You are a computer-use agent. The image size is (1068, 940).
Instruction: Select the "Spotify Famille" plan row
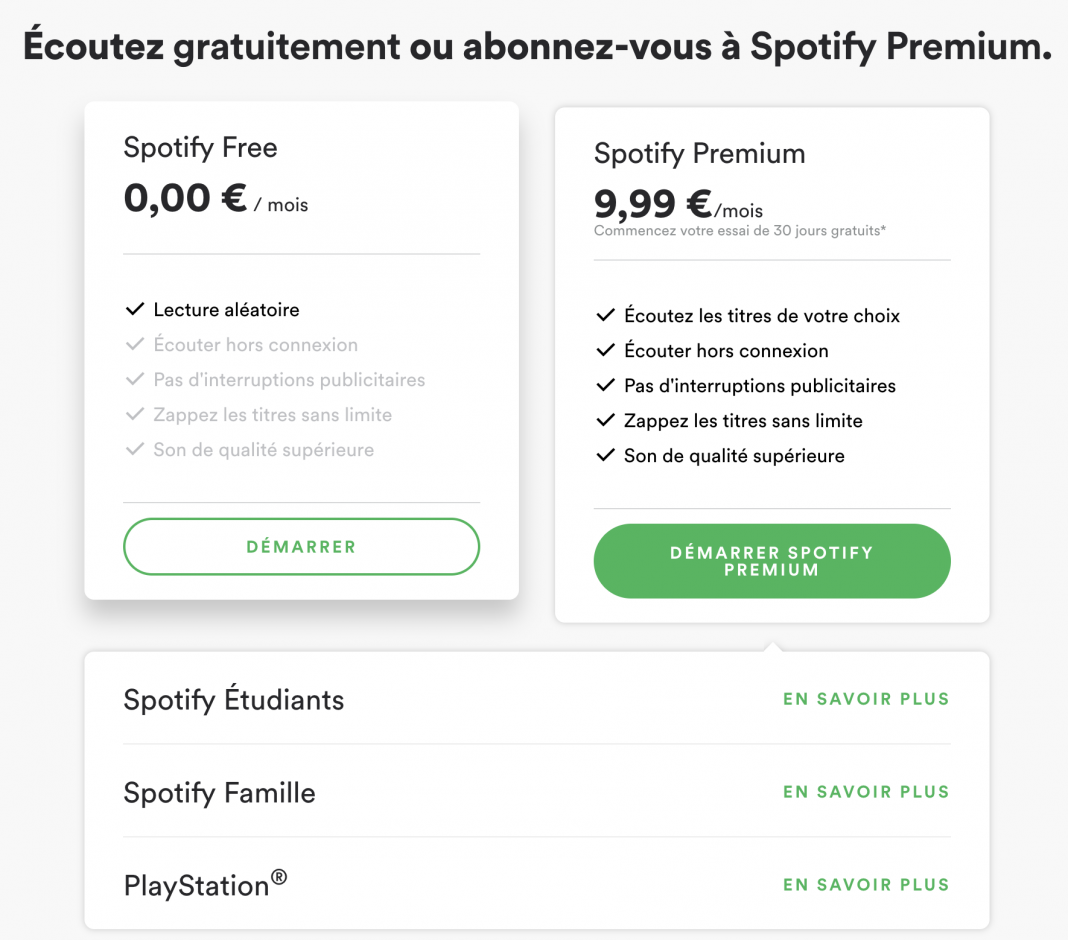click(219, 792)
